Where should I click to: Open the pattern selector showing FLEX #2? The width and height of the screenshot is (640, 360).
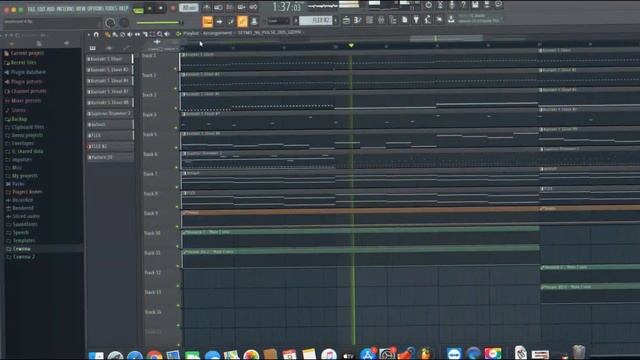pos(316,20)
